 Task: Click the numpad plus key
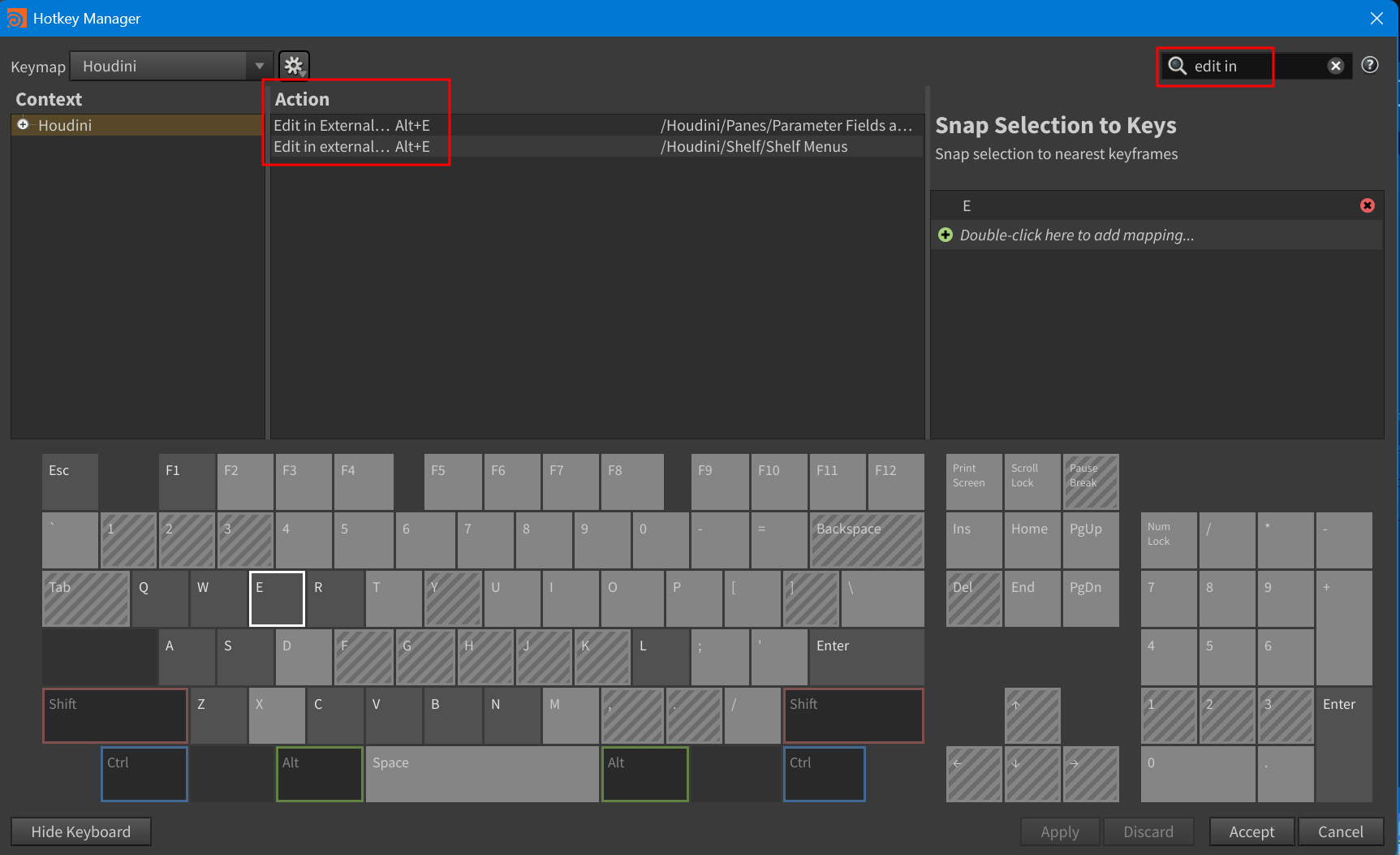click(x=1344, y=628)
